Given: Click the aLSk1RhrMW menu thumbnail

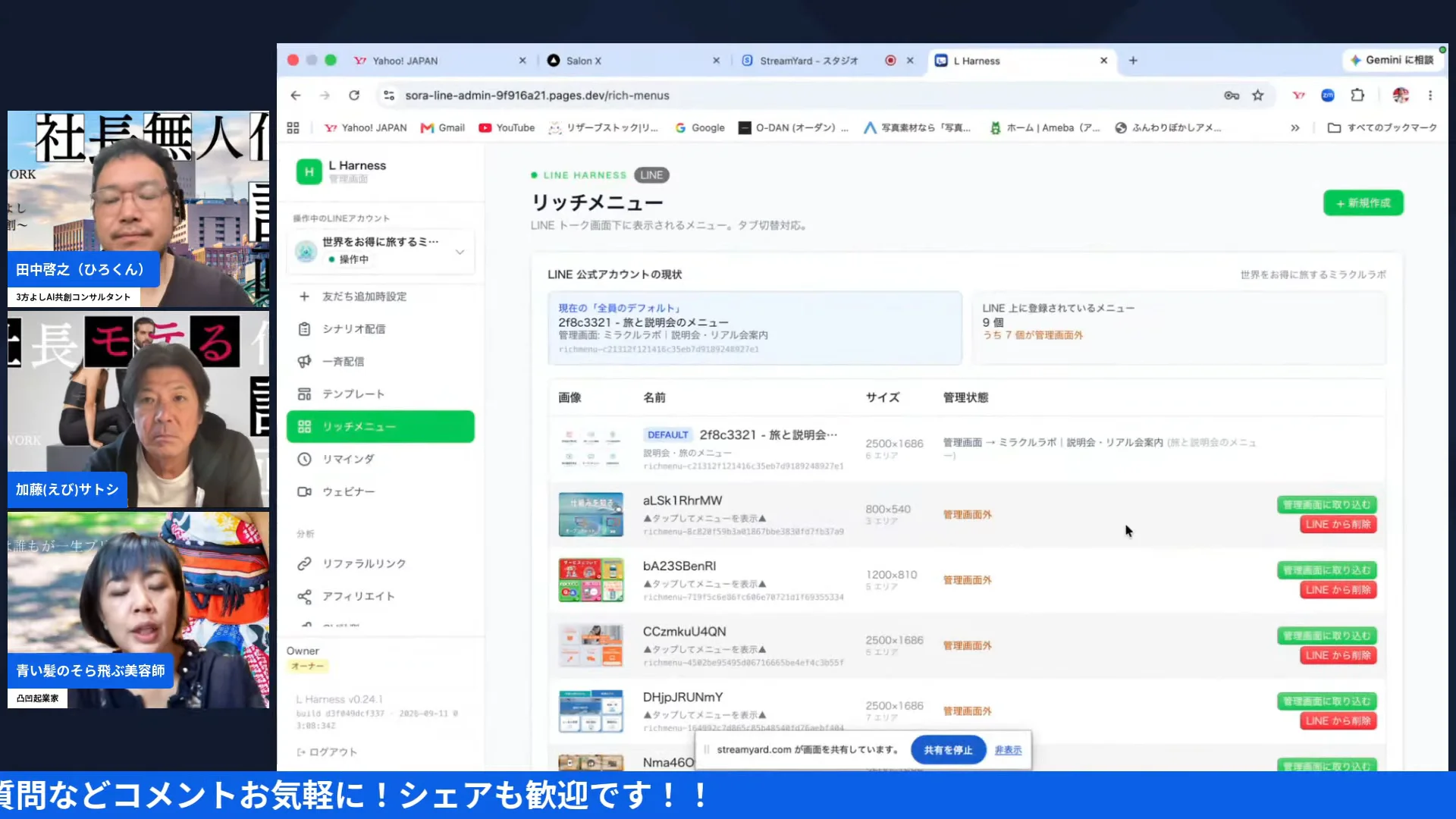Looking at the screenshot, I should [x=591, y=515].
